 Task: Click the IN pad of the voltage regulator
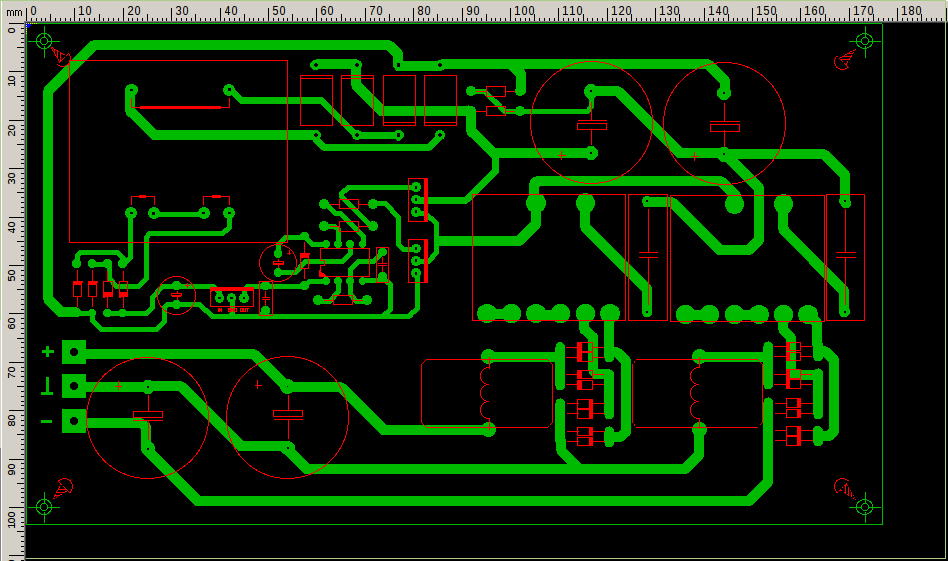[x=219, y=297]
